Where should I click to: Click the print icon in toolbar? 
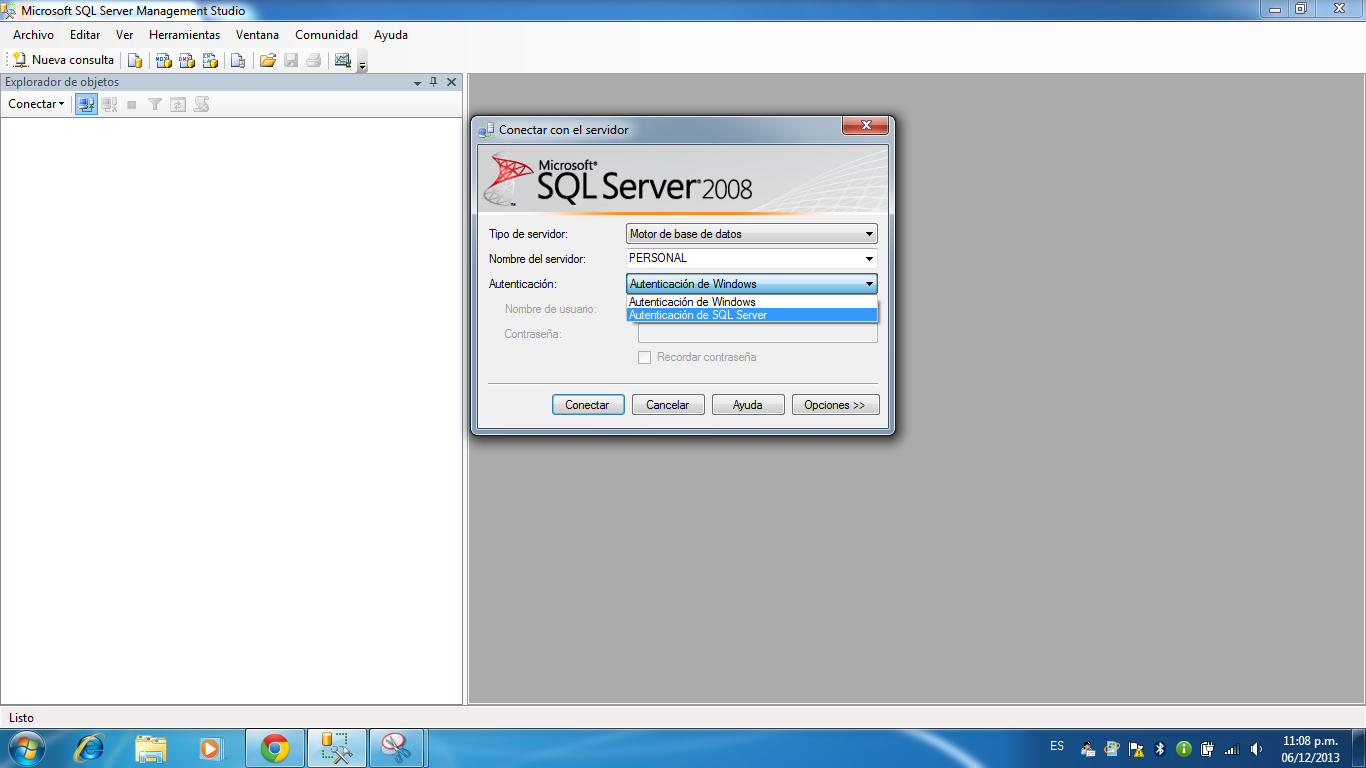tap(314, 60)
